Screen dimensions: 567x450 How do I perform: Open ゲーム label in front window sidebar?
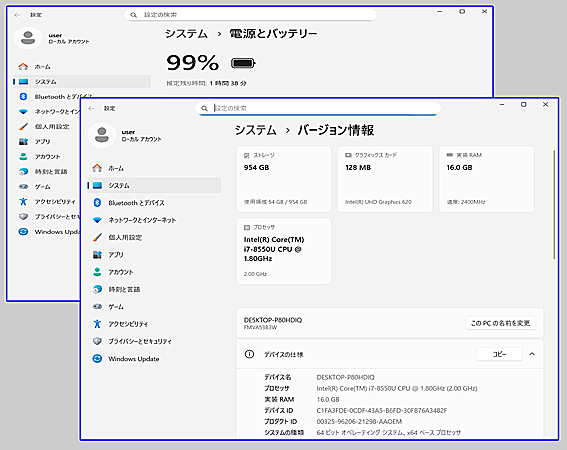116,307
